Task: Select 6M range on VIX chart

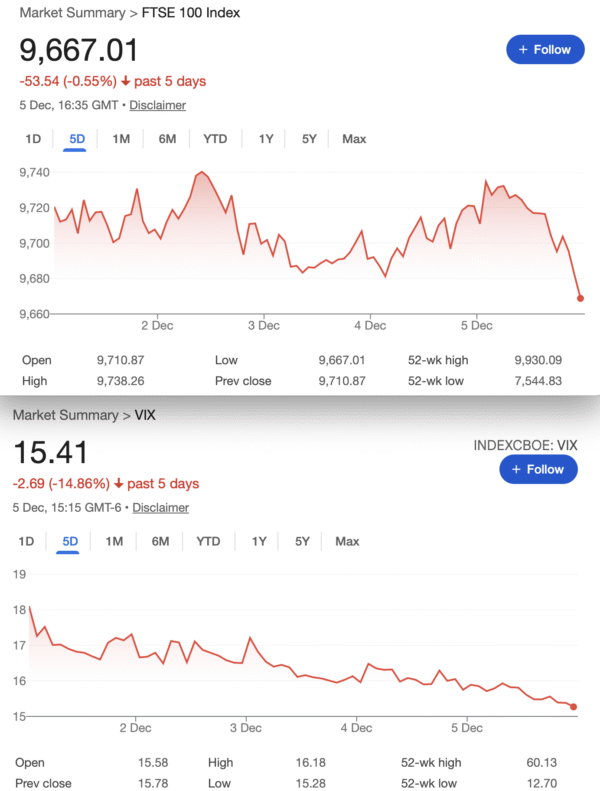Action: coord(160,541)
